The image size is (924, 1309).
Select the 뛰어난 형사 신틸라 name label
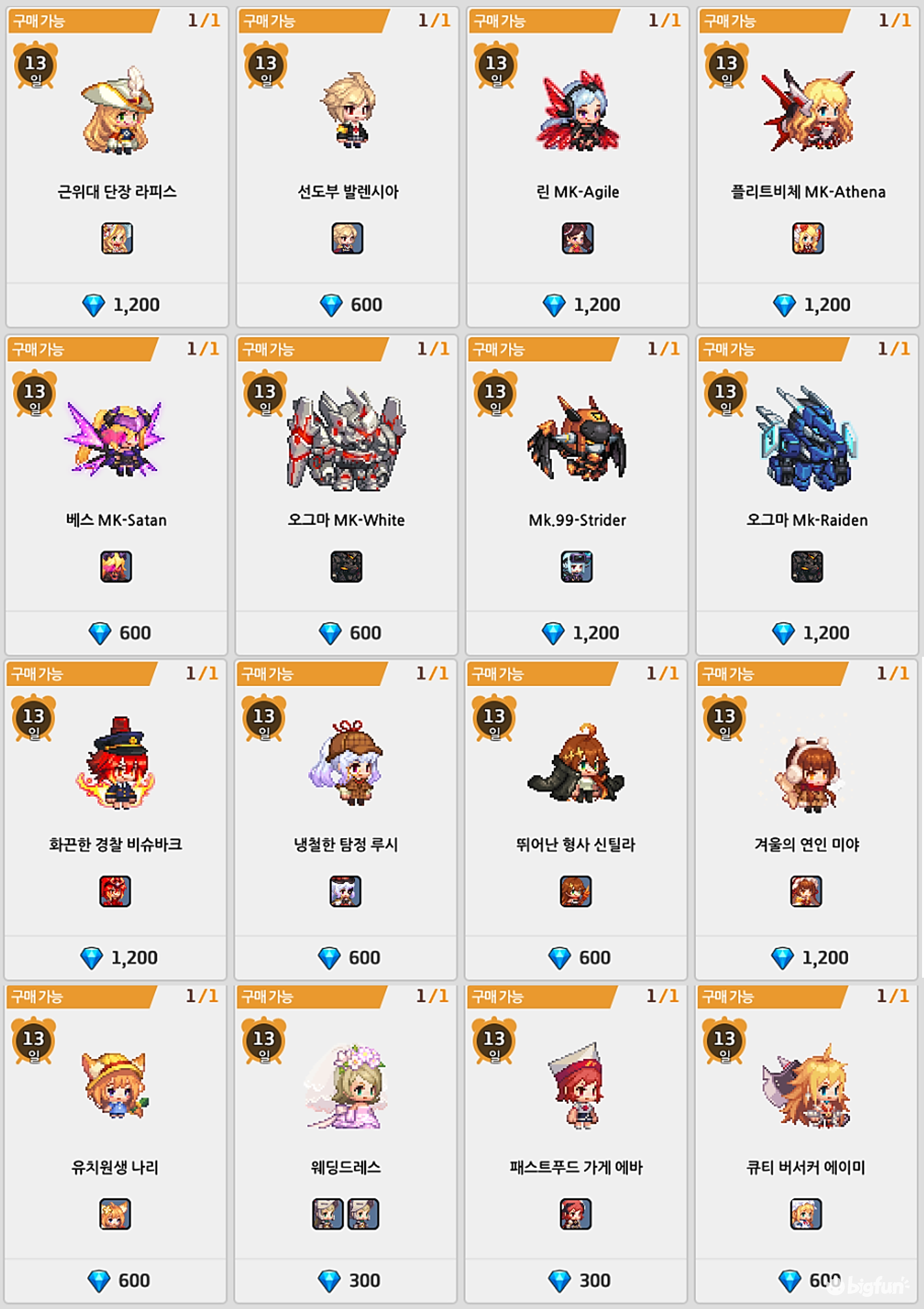[x=575, y=845]
